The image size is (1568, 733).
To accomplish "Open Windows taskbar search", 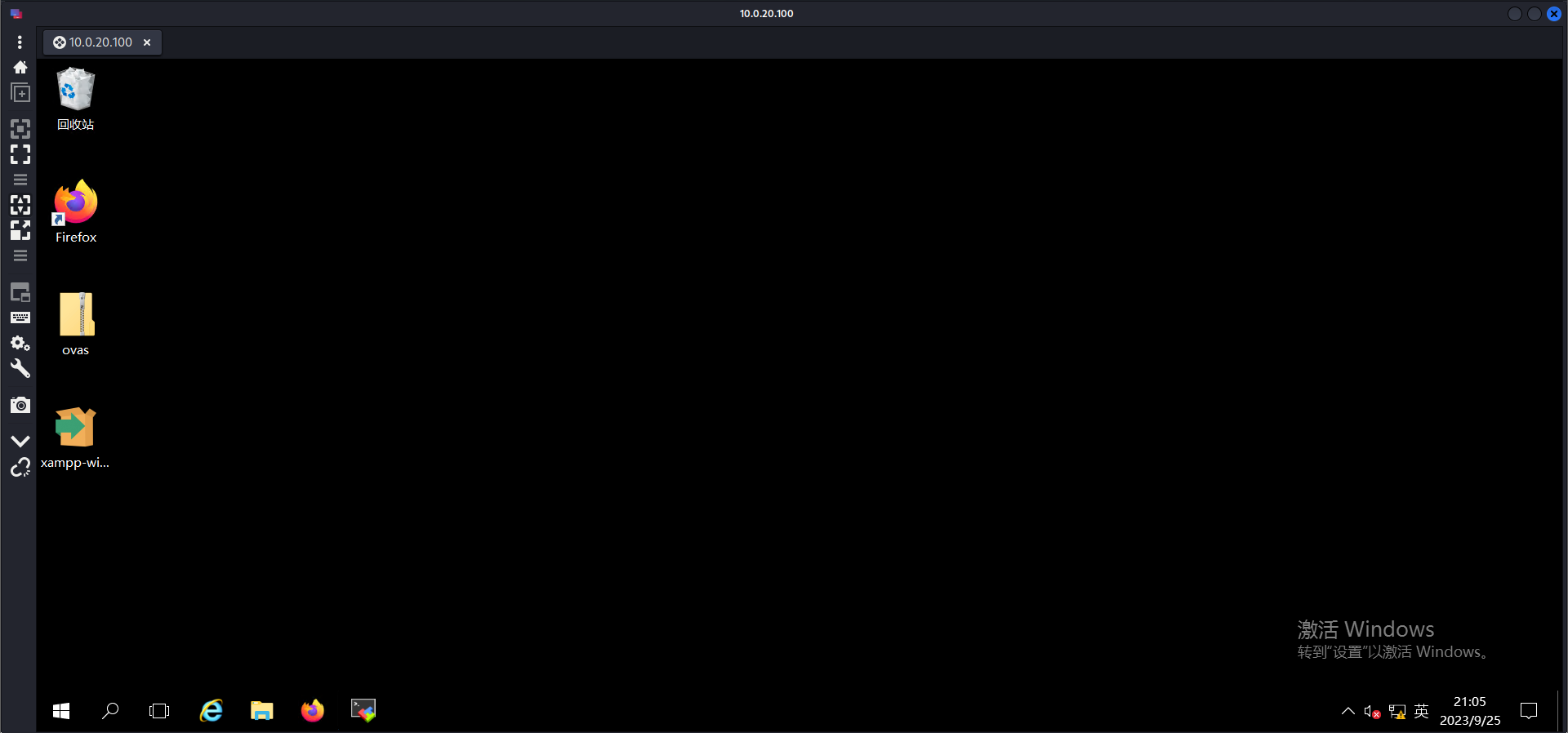I will click(x=110, y=711).
